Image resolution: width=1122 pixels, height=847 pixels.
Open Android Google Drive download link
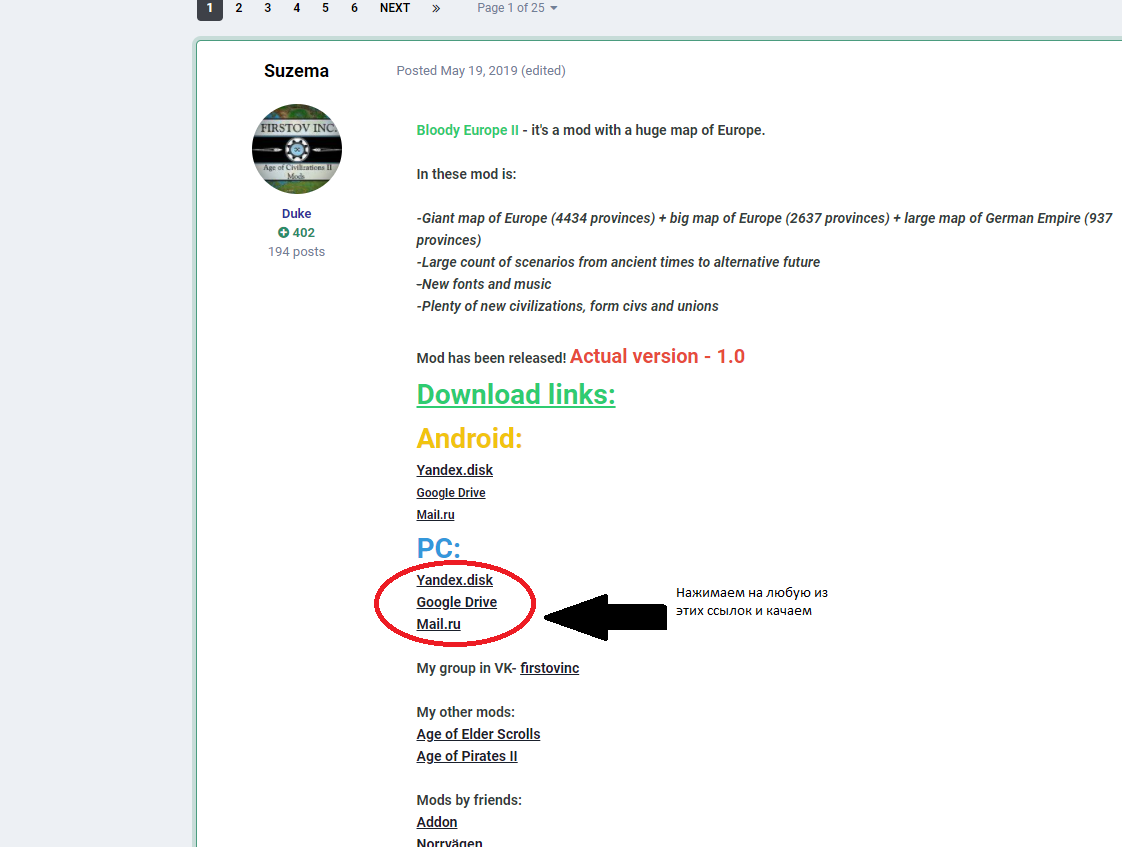point(451,493)
